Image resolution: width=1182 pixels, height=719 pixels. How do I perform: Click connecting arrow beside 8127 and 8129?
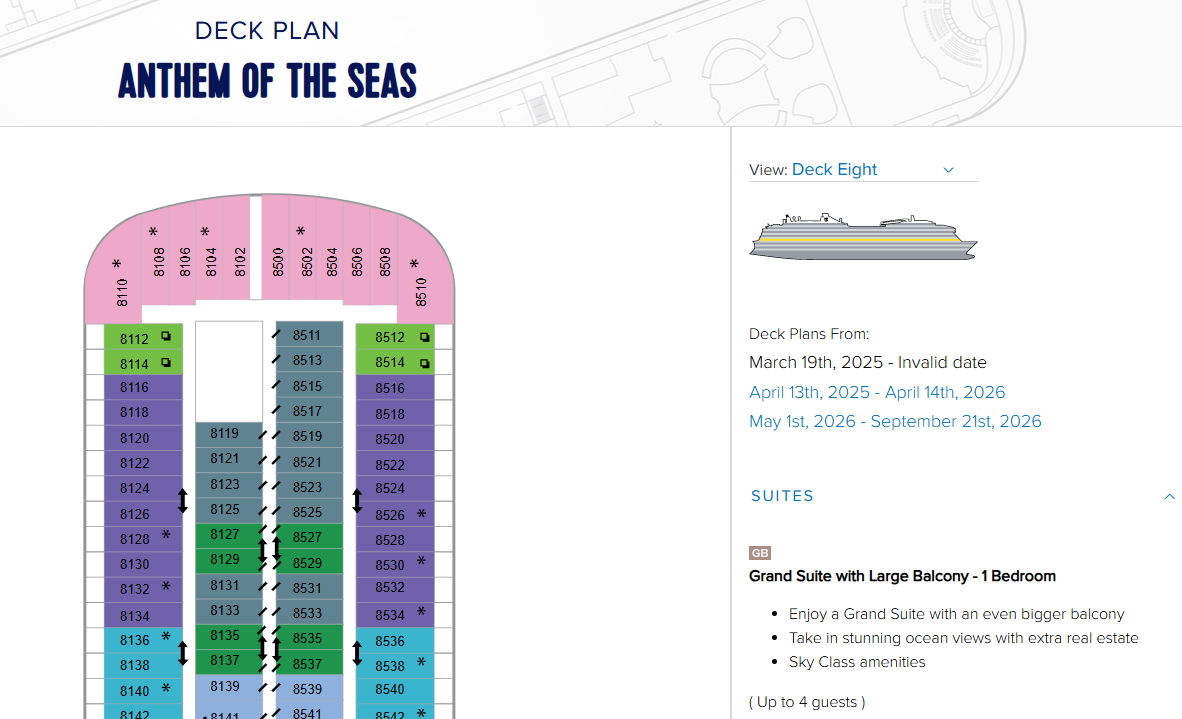click(x=262, y=550)
